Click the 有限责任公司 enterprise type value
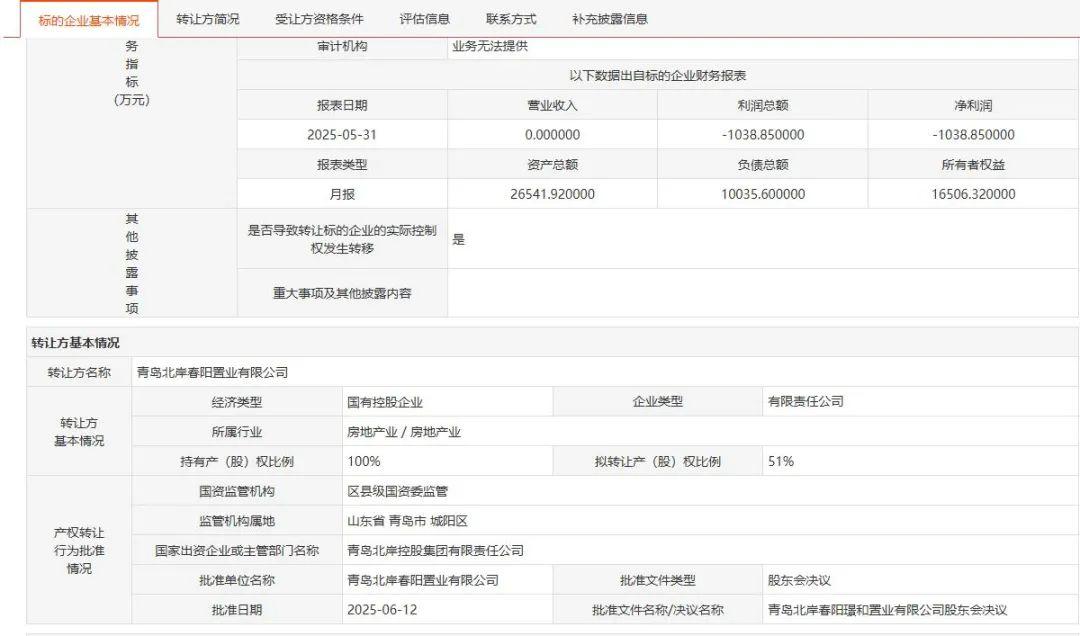 point(806,401)
